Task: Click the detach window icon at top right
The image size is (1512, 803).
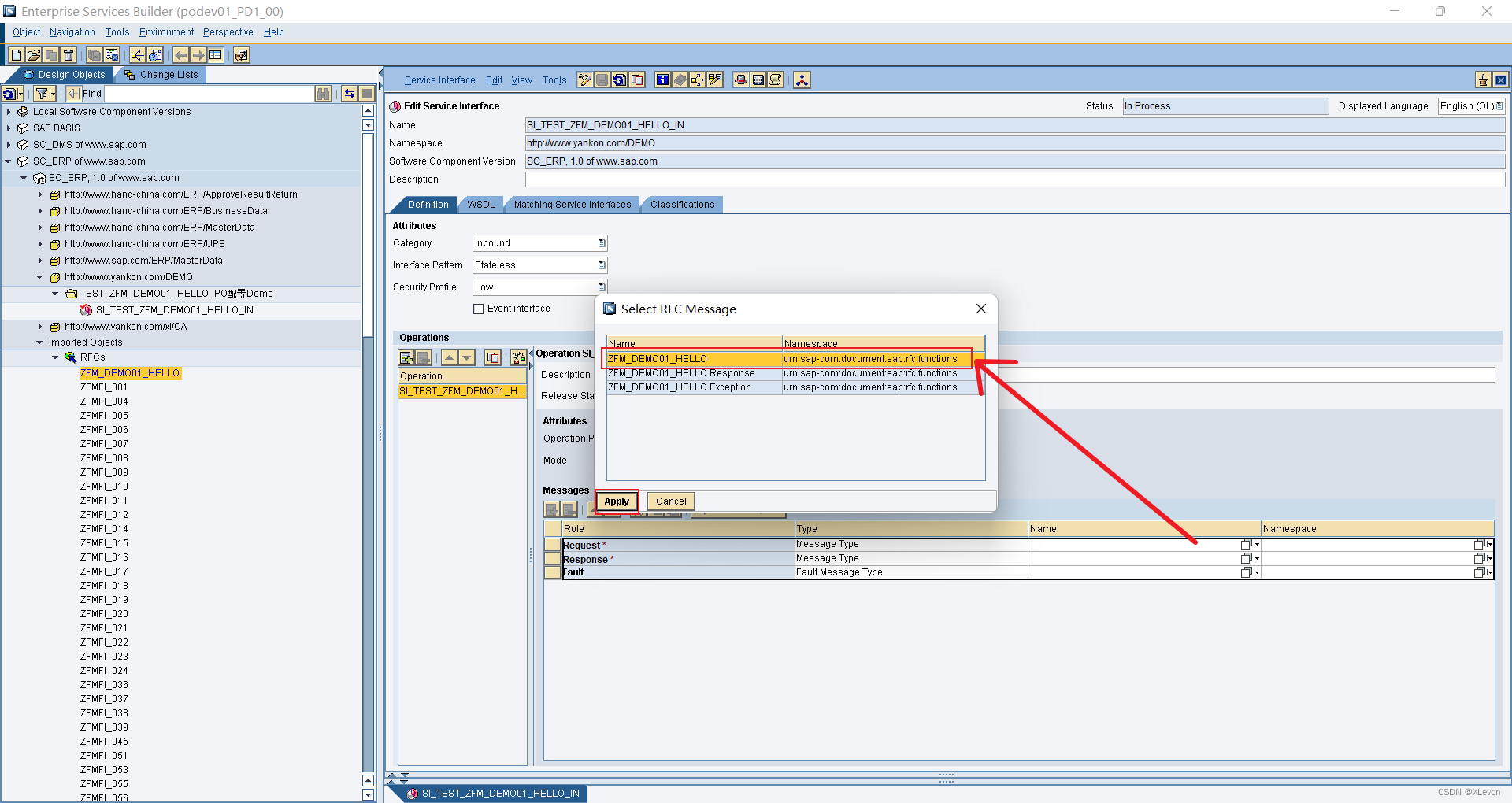Action: pos(1483,80)
